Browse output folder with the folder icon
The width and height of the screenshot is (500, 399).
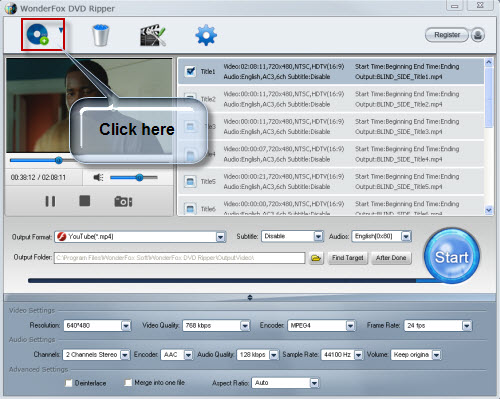coord(316,258)
